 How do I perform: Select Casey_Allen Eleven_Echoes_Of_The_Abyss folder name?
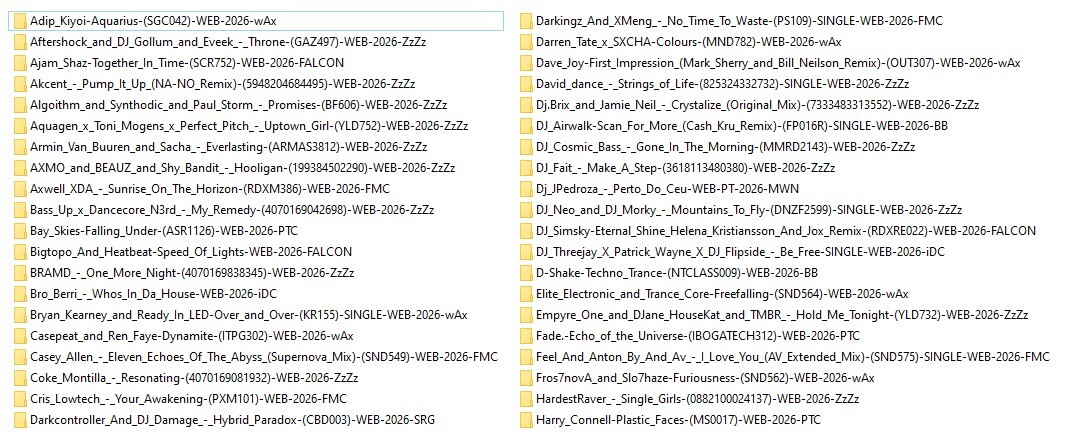264,357
